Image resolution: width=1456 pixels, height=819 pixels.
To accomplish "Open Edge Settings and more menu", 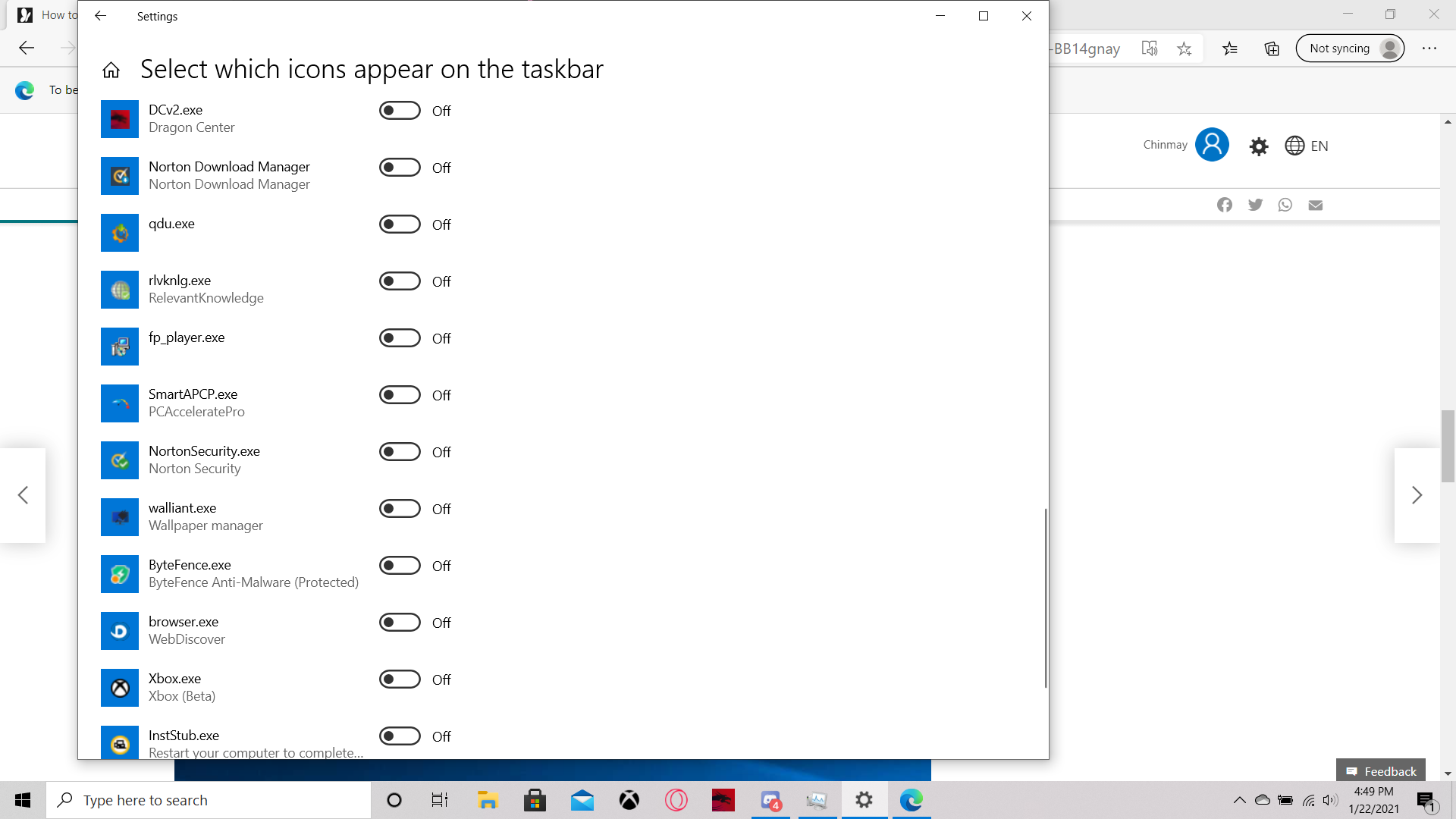I will pos(1429,49).
